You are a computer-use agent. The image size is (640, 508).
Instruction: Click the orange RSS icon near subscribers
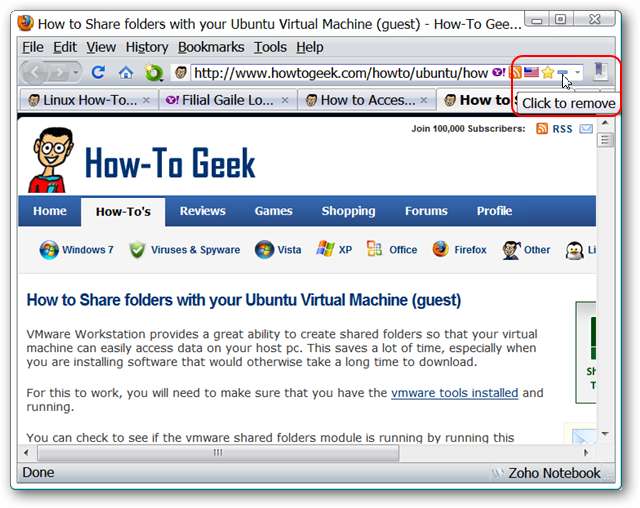(x=542, y=129)
